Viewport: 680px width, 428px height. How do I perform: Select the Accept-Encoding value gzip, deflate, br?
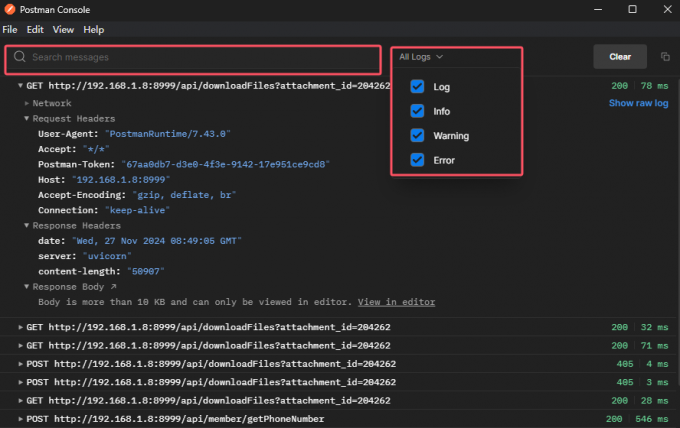(x=184, y=195)
